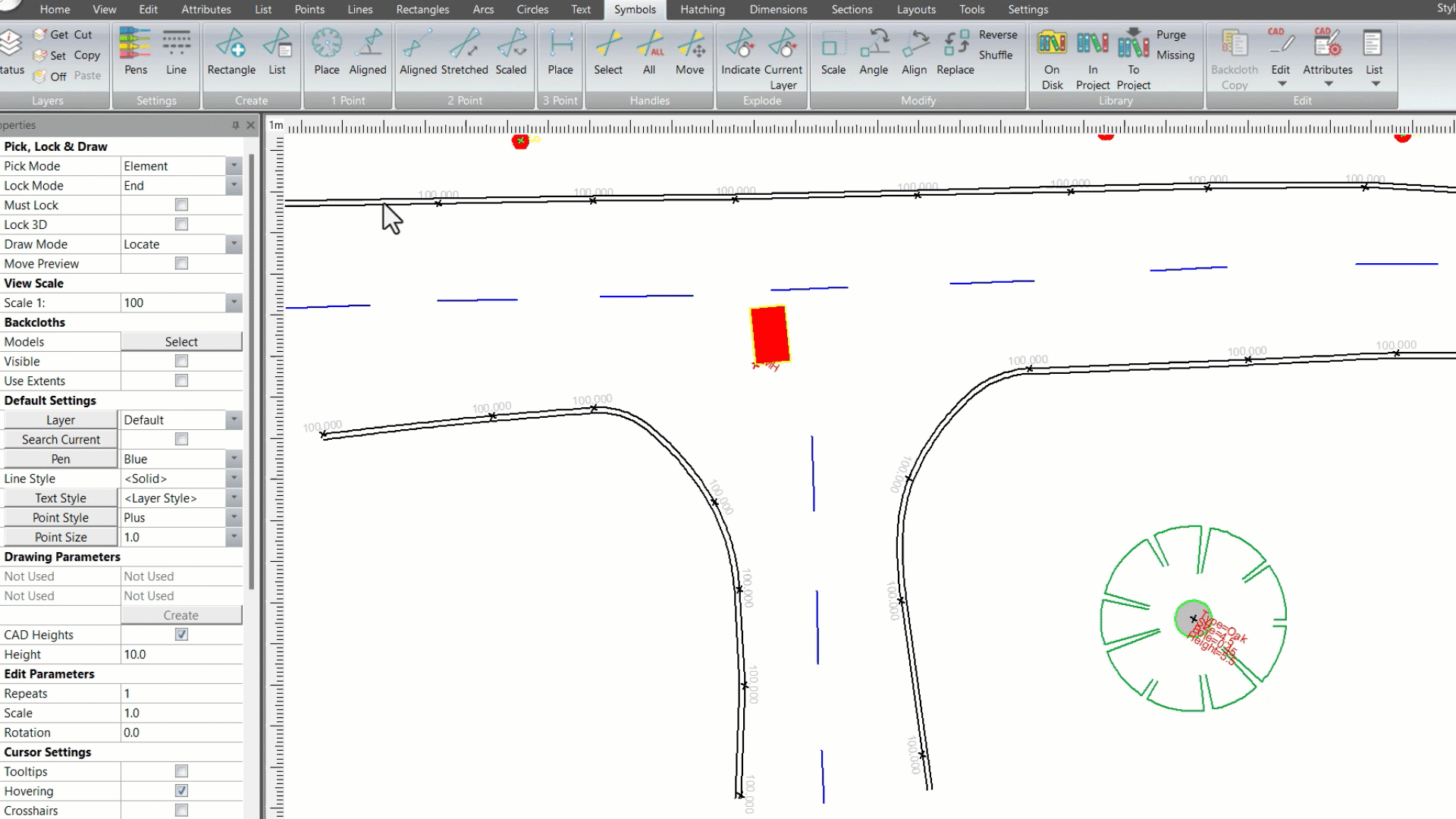Switch to the Hatching tab
The width and height of the screenshot is (1456, 819).
pyautogui.click(x=702, y=10)
